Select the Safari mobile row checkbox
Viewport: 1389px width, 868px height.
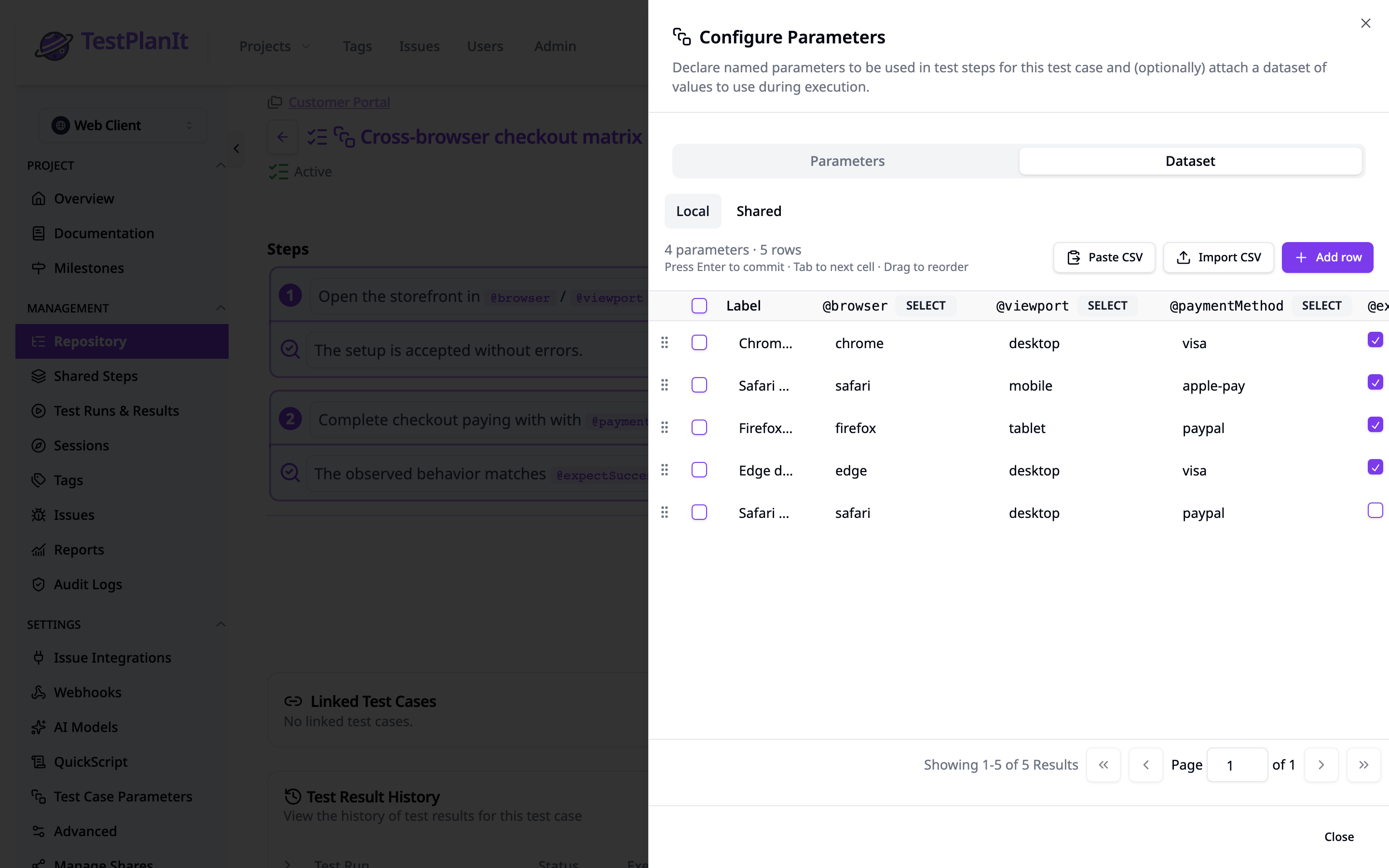(699, 385)
